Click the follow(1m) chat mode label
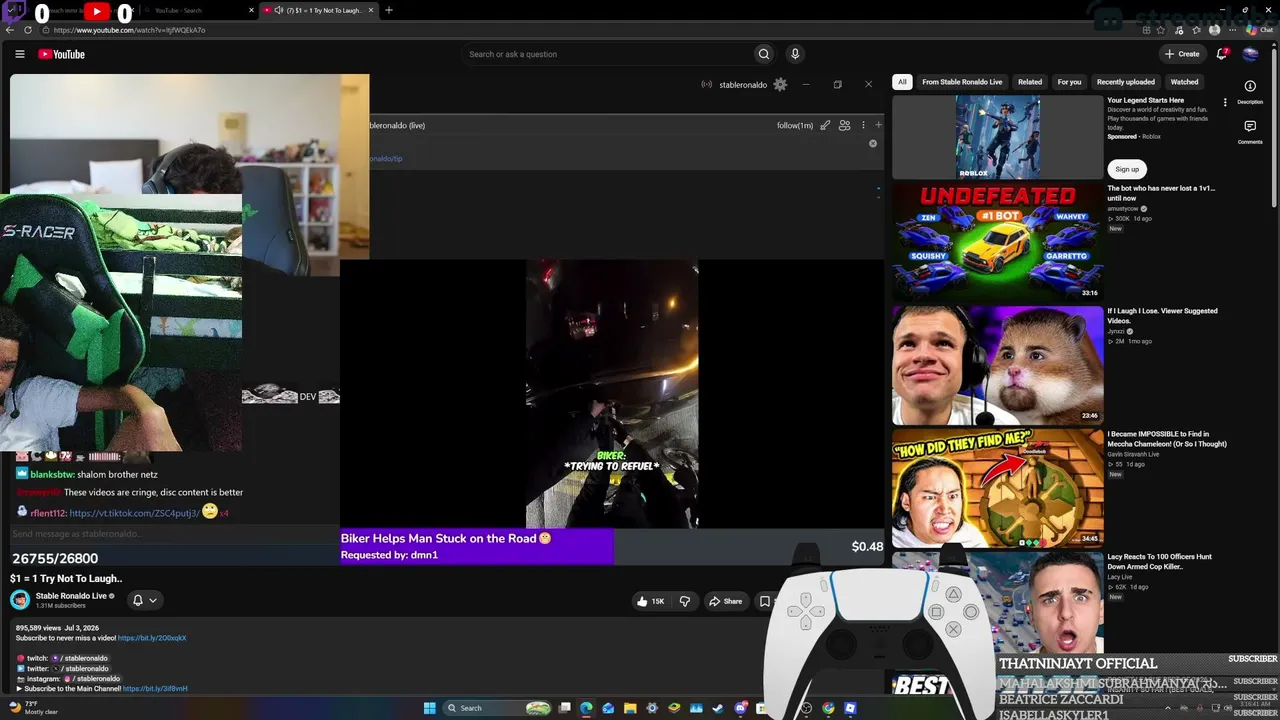The image size is (1280, 720). click(x=795, y=125)
